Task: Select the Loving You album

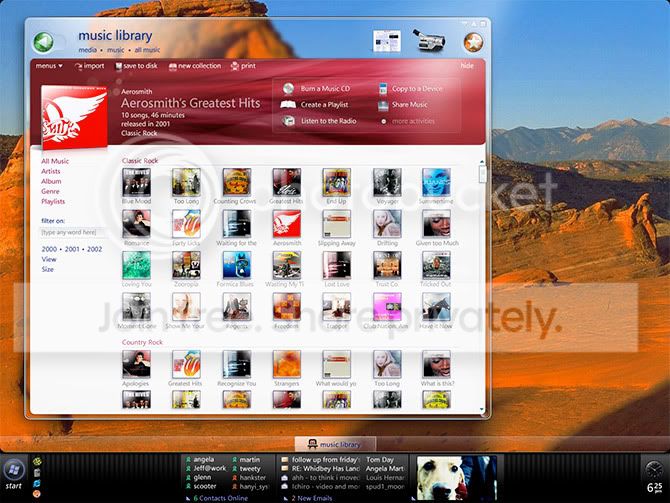Action: pos(136,269)
